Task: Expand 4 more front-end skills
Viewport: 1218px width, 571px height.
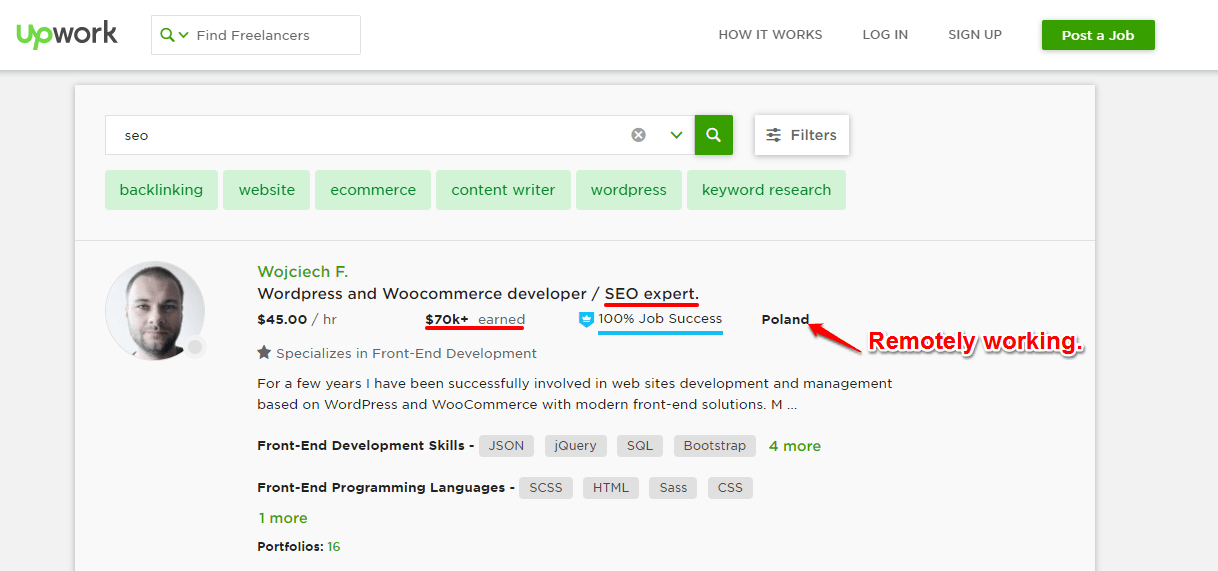Action: point(794,446)
